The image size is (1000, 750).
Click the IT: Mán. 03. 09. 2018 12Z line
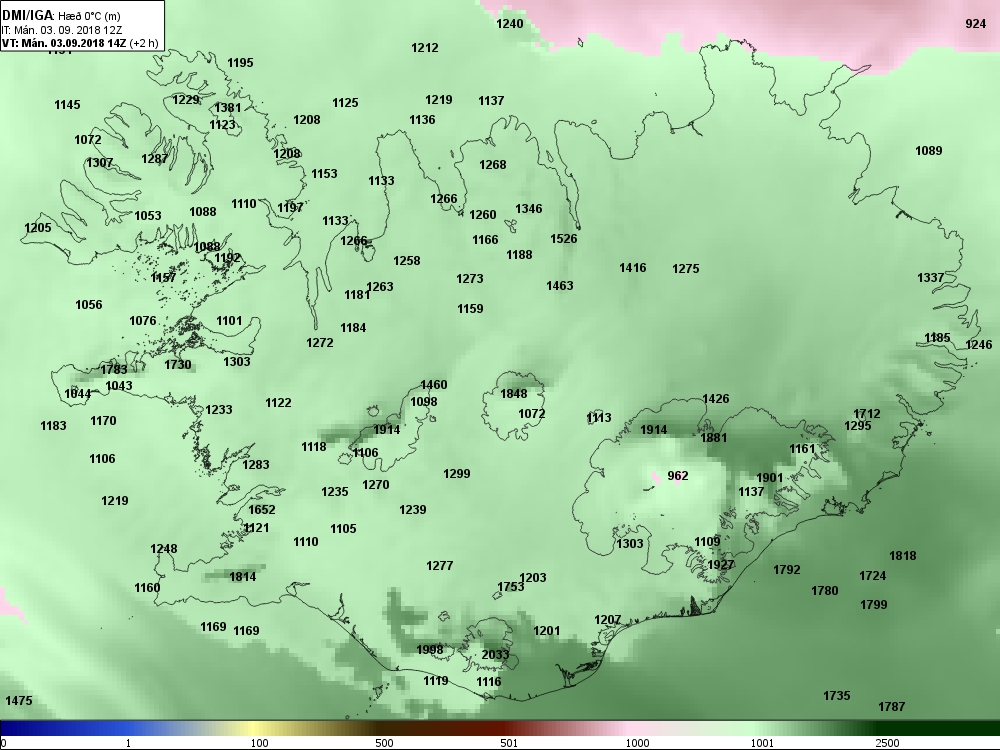tap(62, 30)
